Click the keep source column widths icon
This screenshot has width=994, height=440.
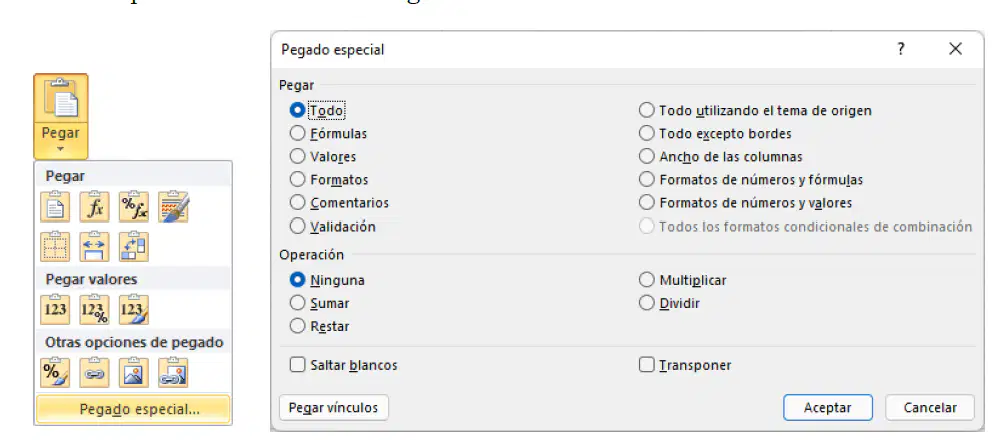94,247
